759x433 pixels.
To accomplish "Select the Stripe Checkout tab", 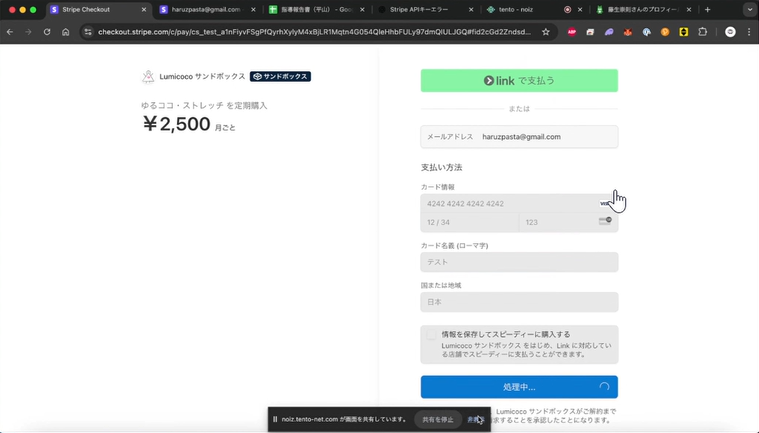I will [97, 10].
